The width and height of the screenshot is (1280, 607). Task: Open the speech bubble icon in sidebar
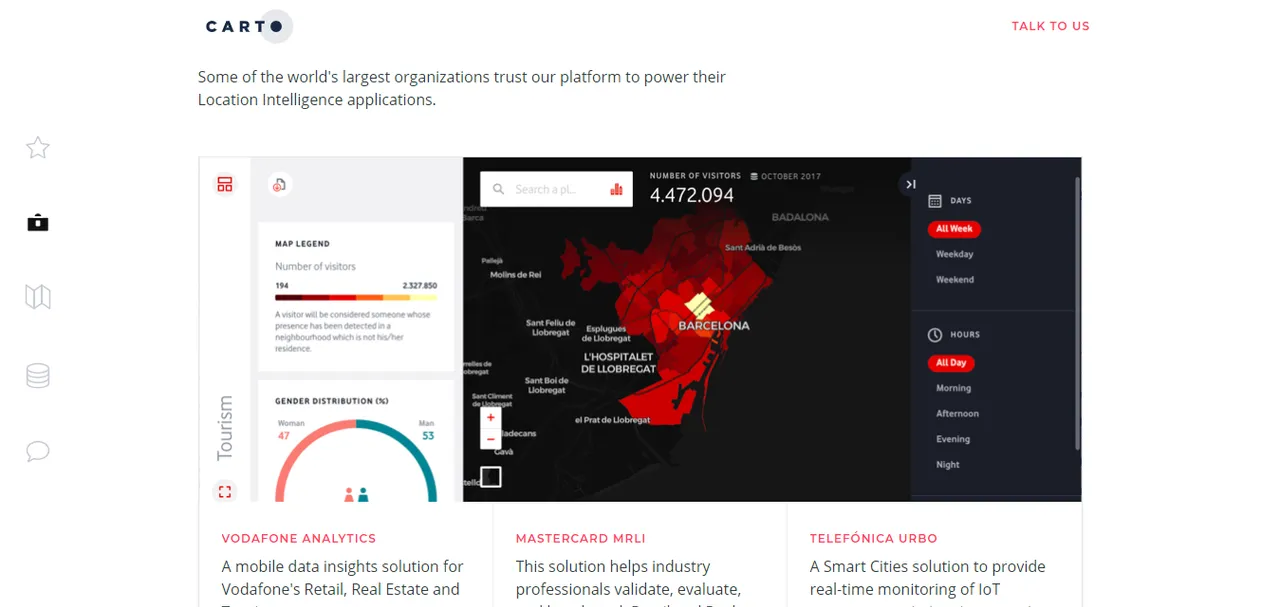[38, 451]
